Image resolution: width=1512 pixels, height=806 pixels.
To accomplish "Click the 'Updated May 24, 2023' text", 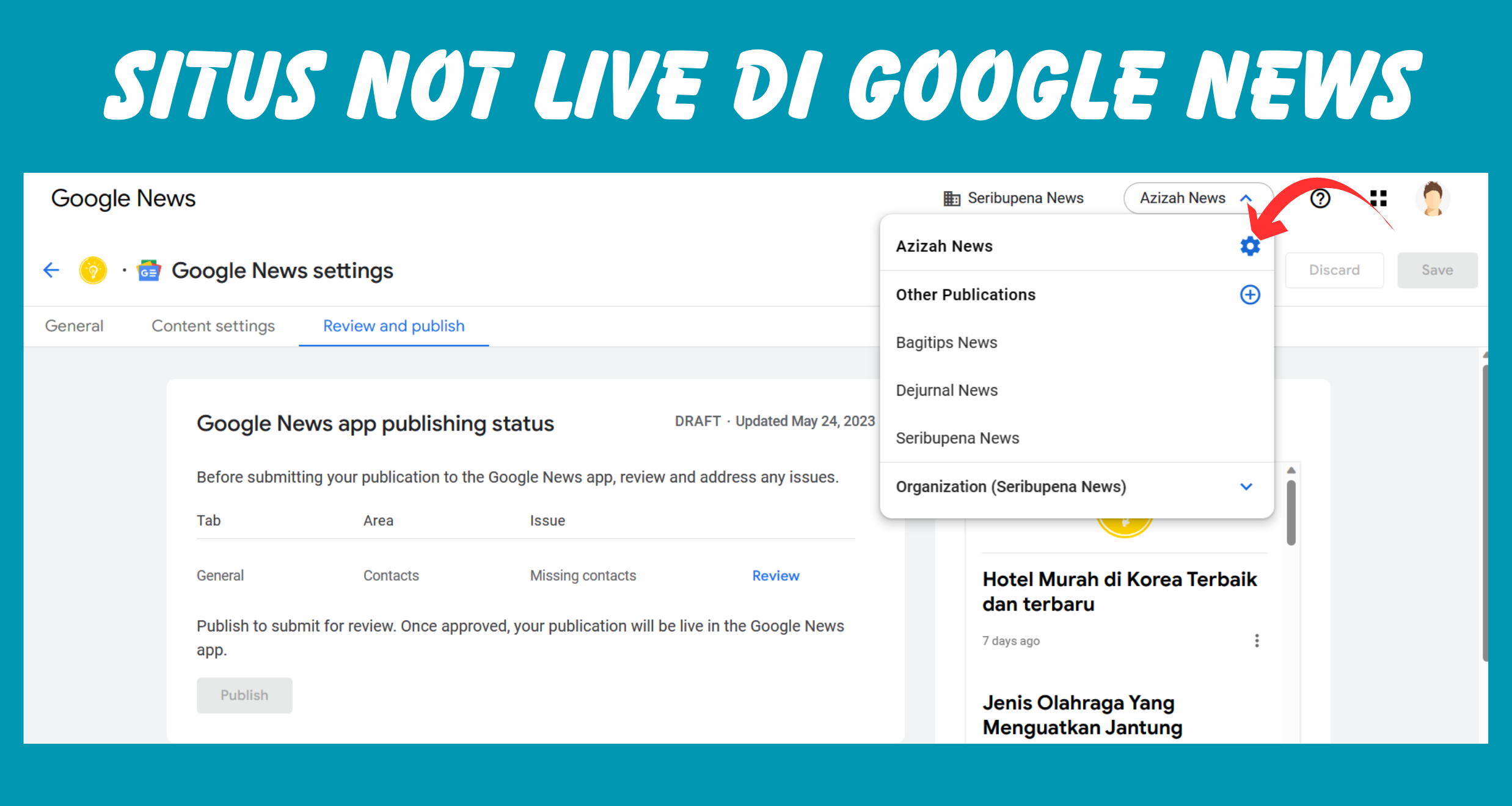I will tap(805, 421).
